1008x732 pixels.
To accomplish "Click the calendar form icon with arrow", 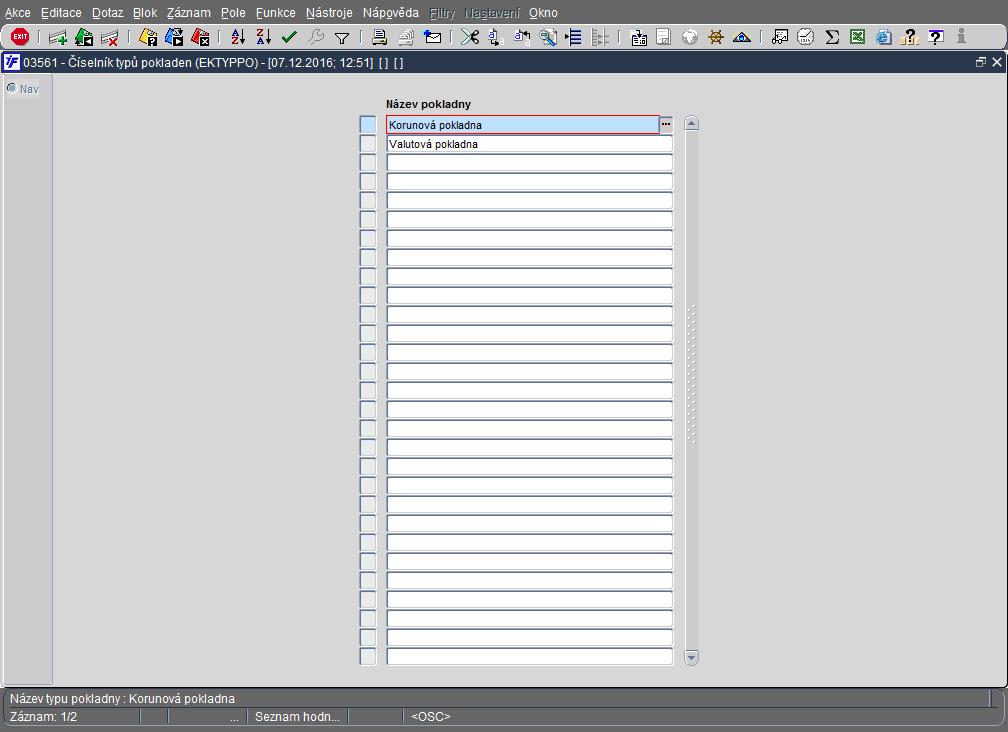I will [x=638, y=37].
